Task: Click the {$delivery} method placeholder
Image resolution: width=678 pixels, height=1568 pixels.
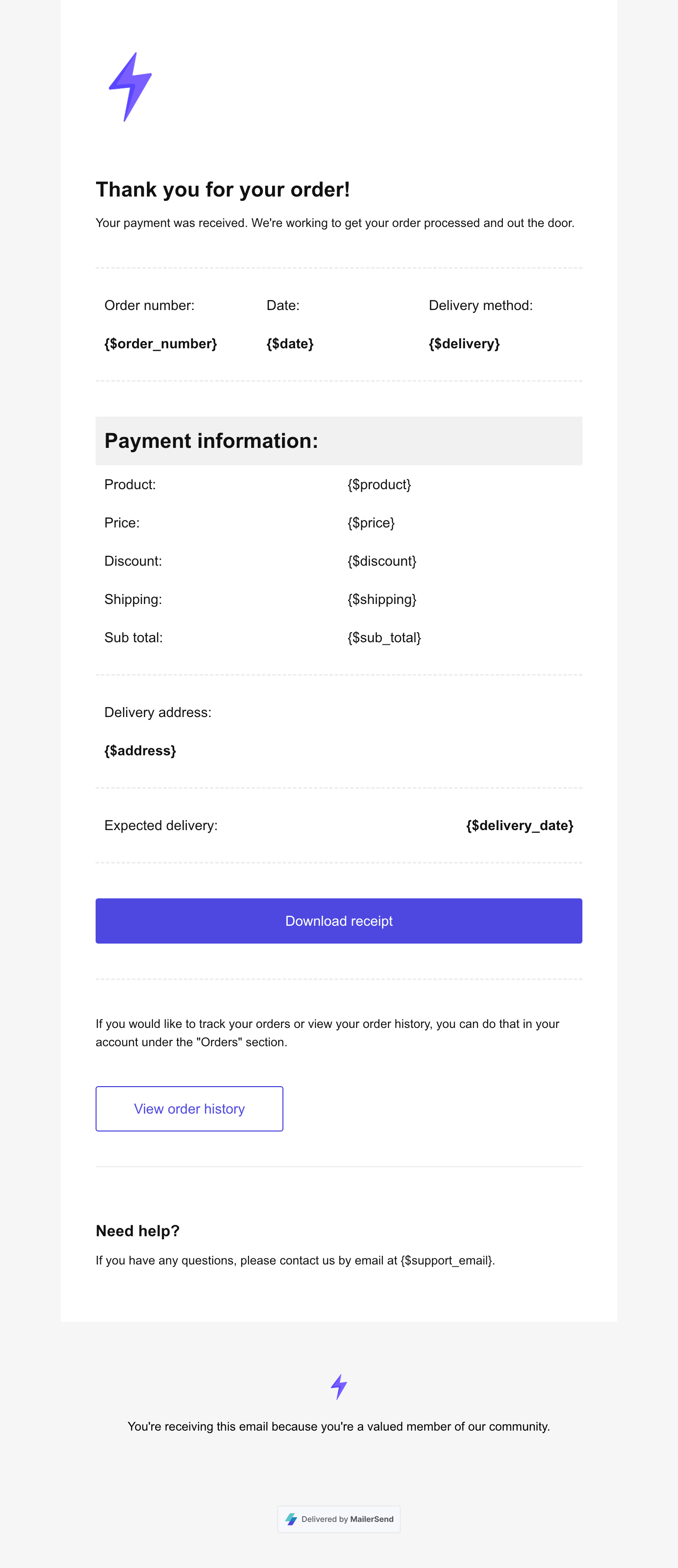Action: (464, 344)
